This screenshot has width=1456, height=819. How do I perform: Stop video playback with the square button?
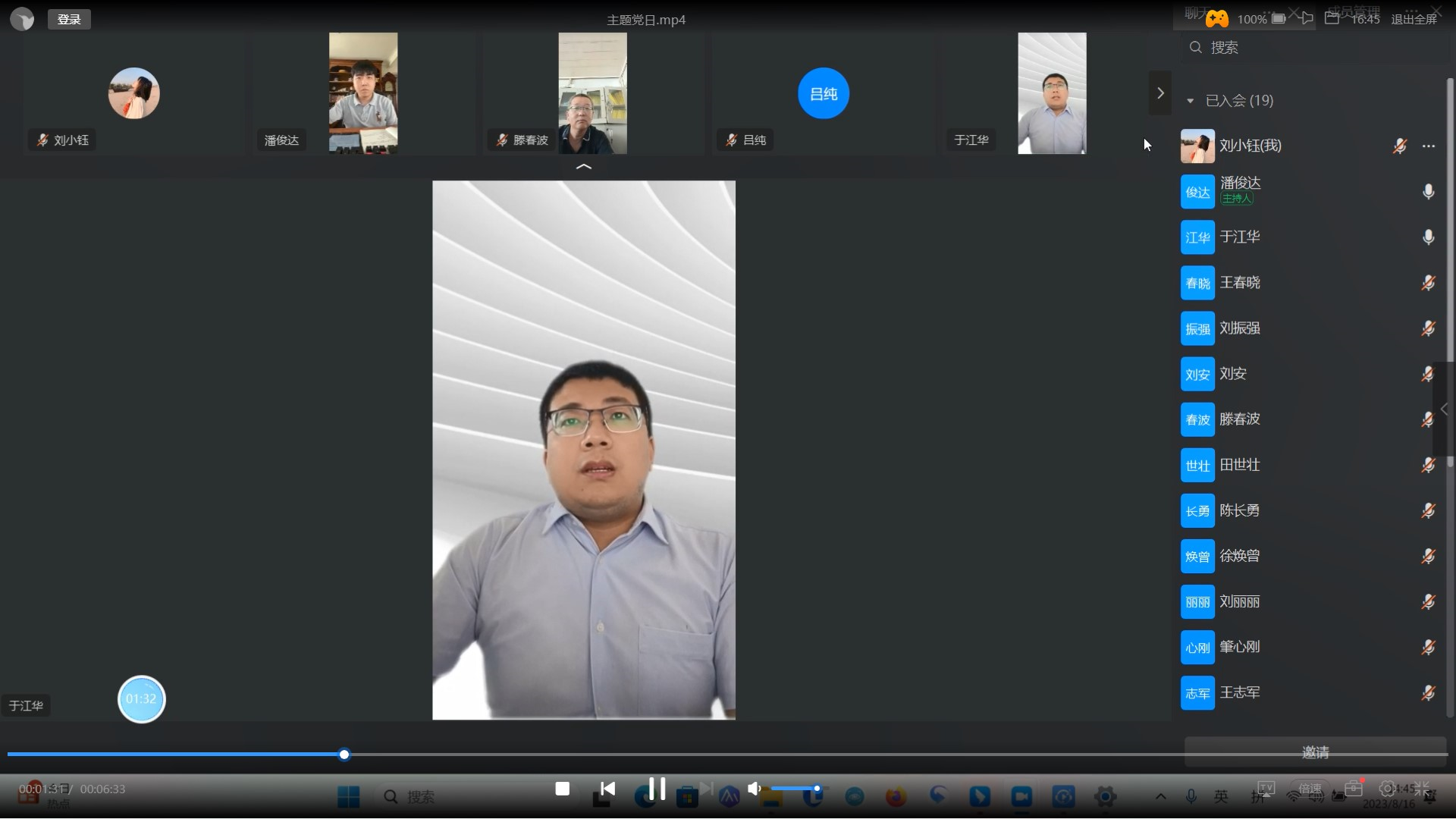click(x=562, y=789)
